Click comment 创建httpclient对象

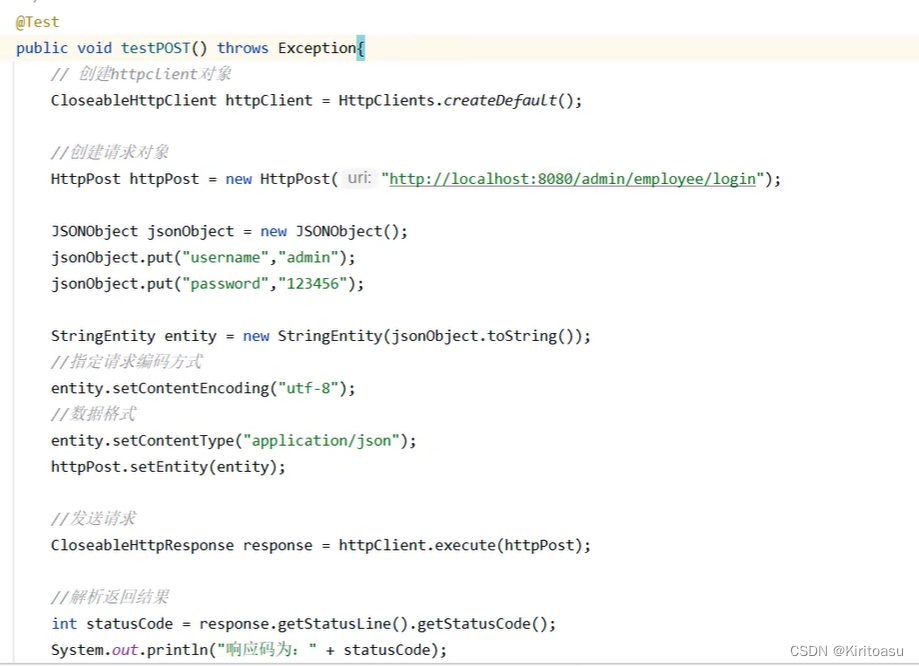[x=141, y=74]
